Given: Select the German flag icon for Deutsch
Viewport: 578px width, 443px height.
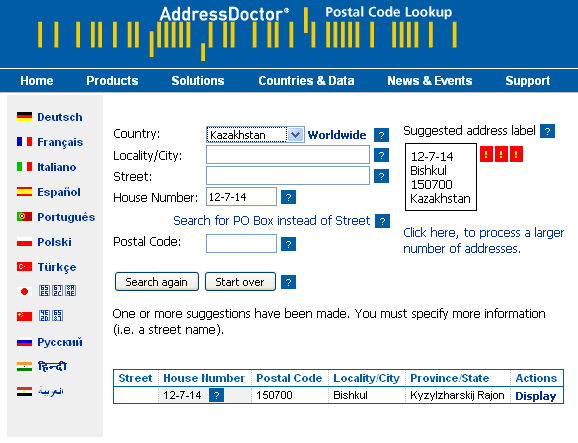Looking at the screenshot, I should click(24, 116).
